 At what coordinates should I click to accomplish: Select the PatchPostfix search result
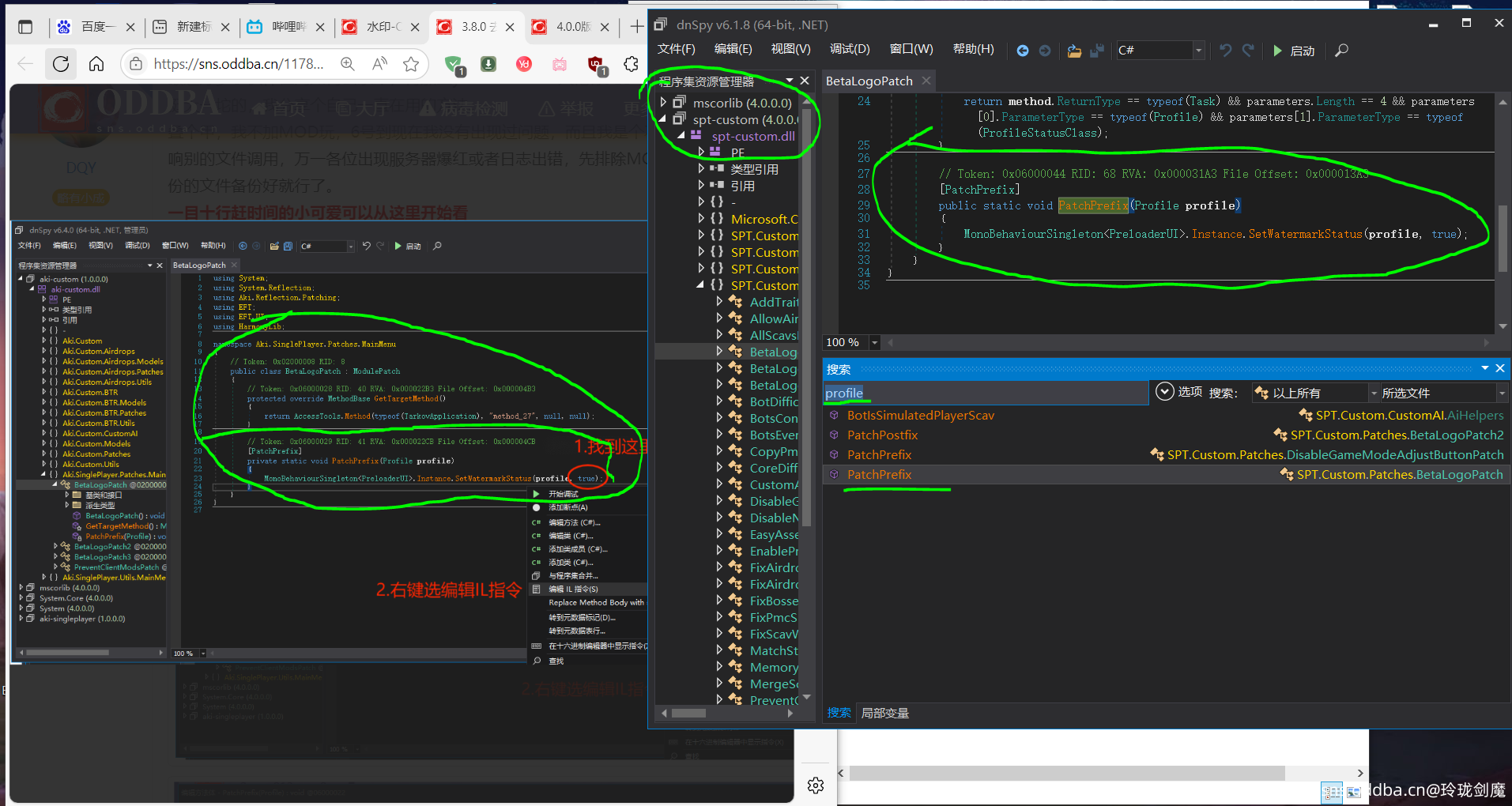882,435
